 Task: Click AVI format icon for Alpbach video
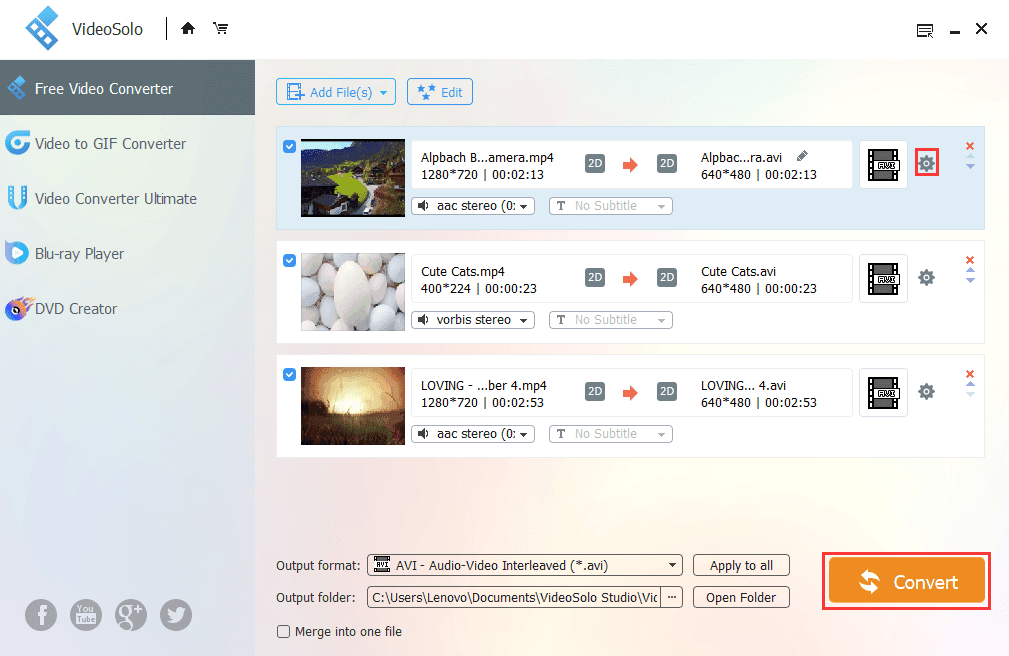[x=883, y=165]
